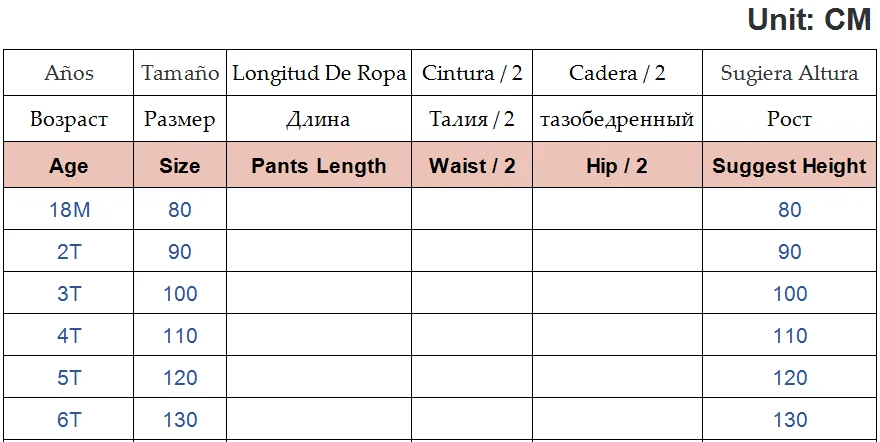The width and height of the screenshot is (880, 442).
Task: Click the Años header cell
Action: coord(69,73)
